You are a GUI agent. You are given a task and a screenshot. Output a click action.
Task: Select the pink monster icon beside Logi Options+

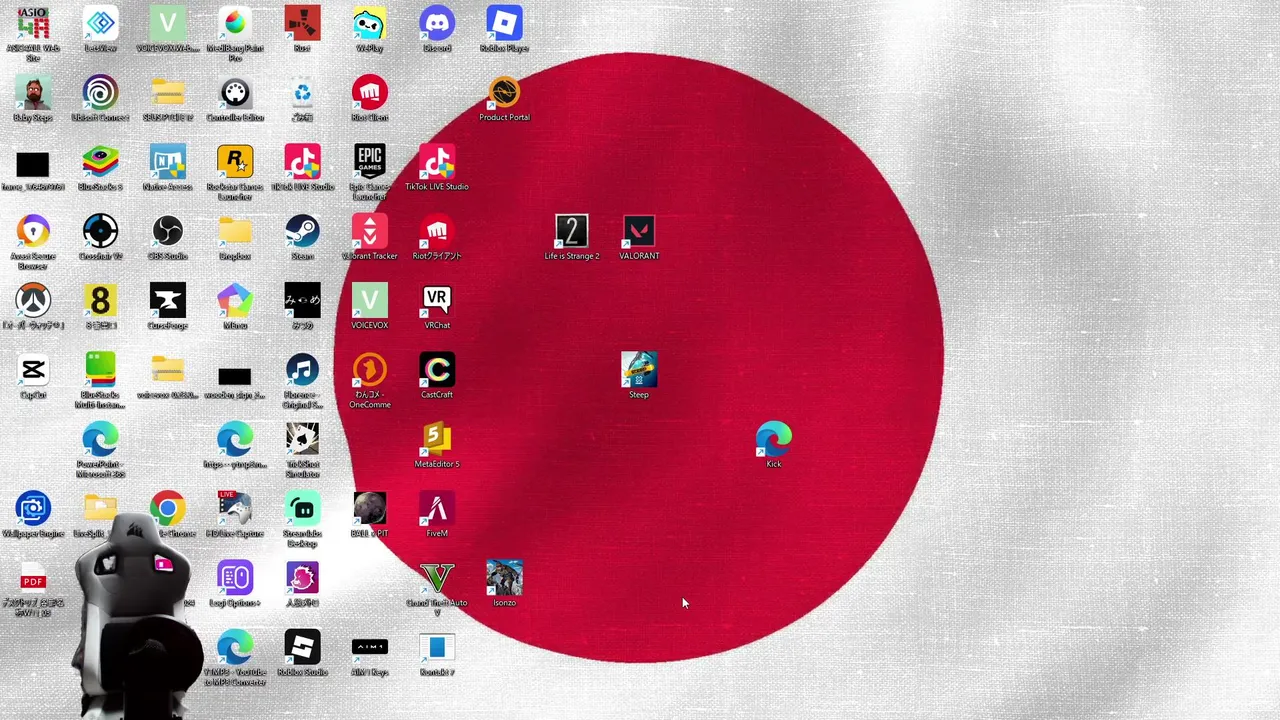(x=302, y=577)
